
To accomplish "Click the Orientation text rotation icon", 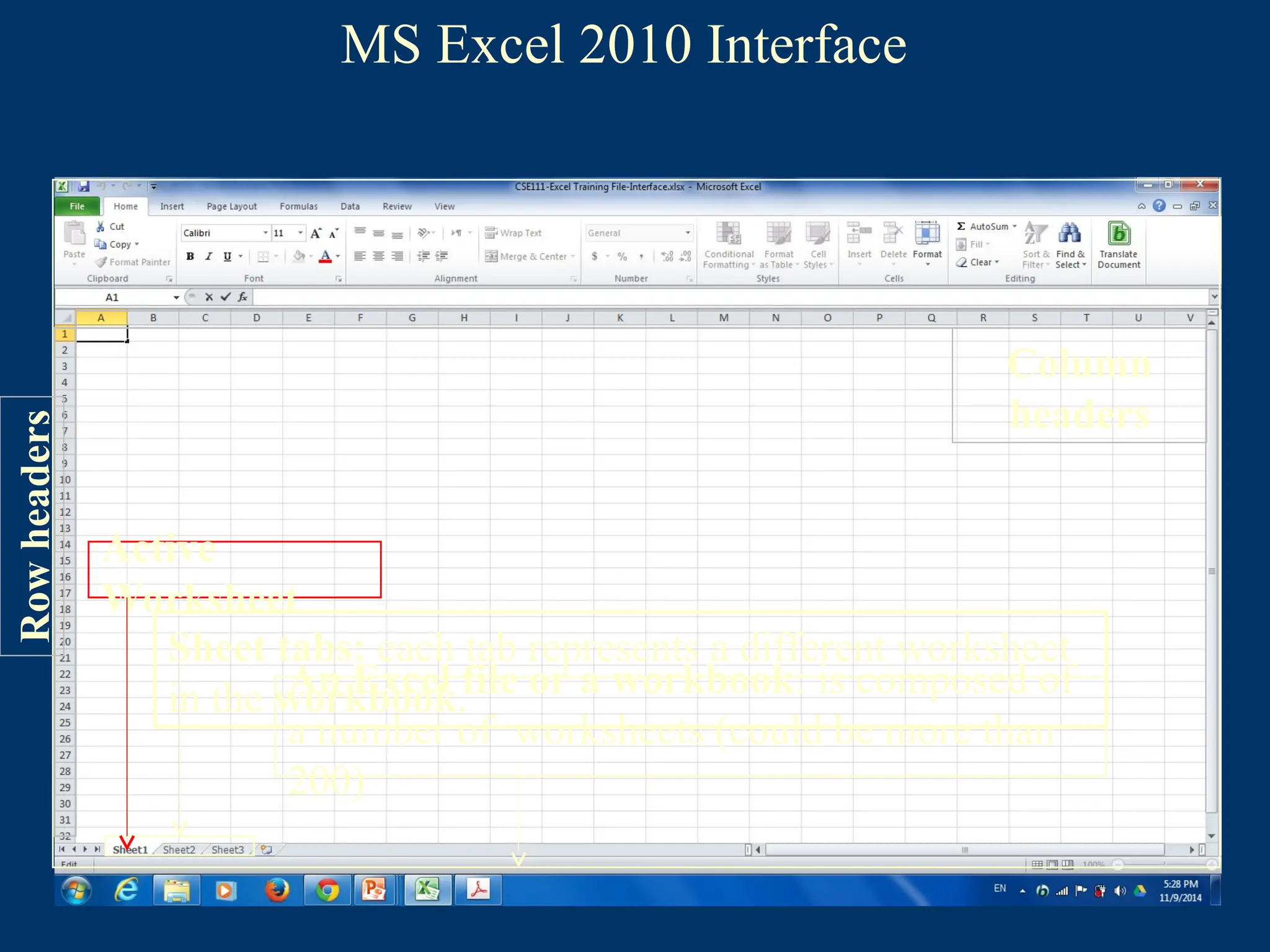I will [424, 233].
